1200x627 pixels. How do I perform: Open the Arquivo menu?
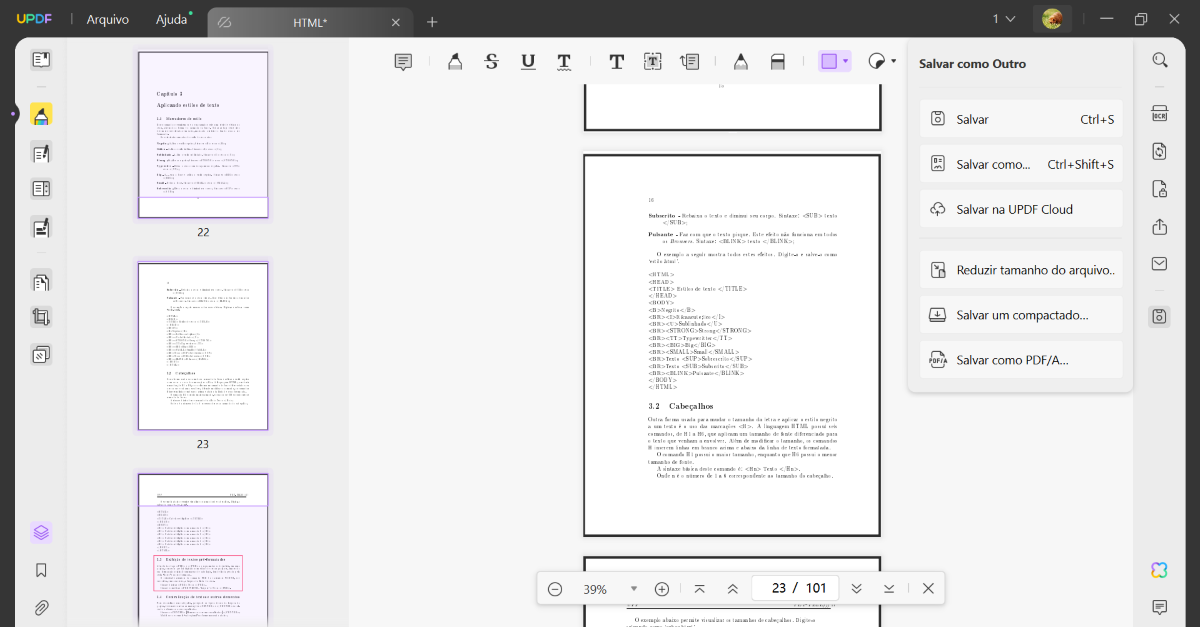click(107, 18)
